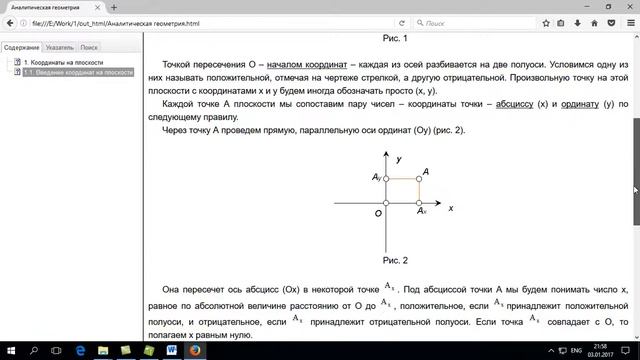Click the vertical scrollbar thumb
640x360 pixels.
point(636,171)
